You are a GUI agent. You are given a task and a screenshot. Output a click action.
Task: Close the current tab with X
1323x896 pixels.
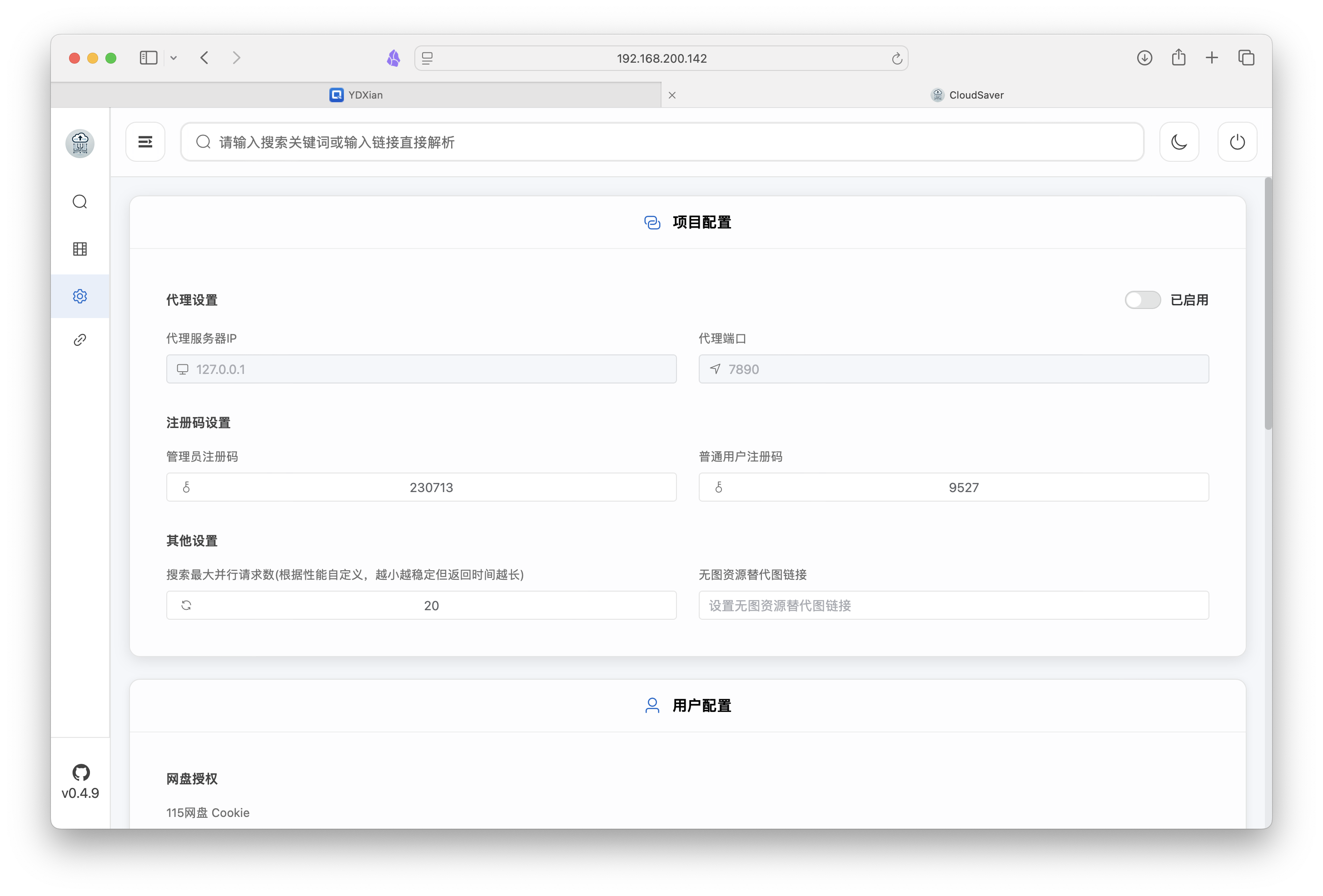(x=672, y=95)
